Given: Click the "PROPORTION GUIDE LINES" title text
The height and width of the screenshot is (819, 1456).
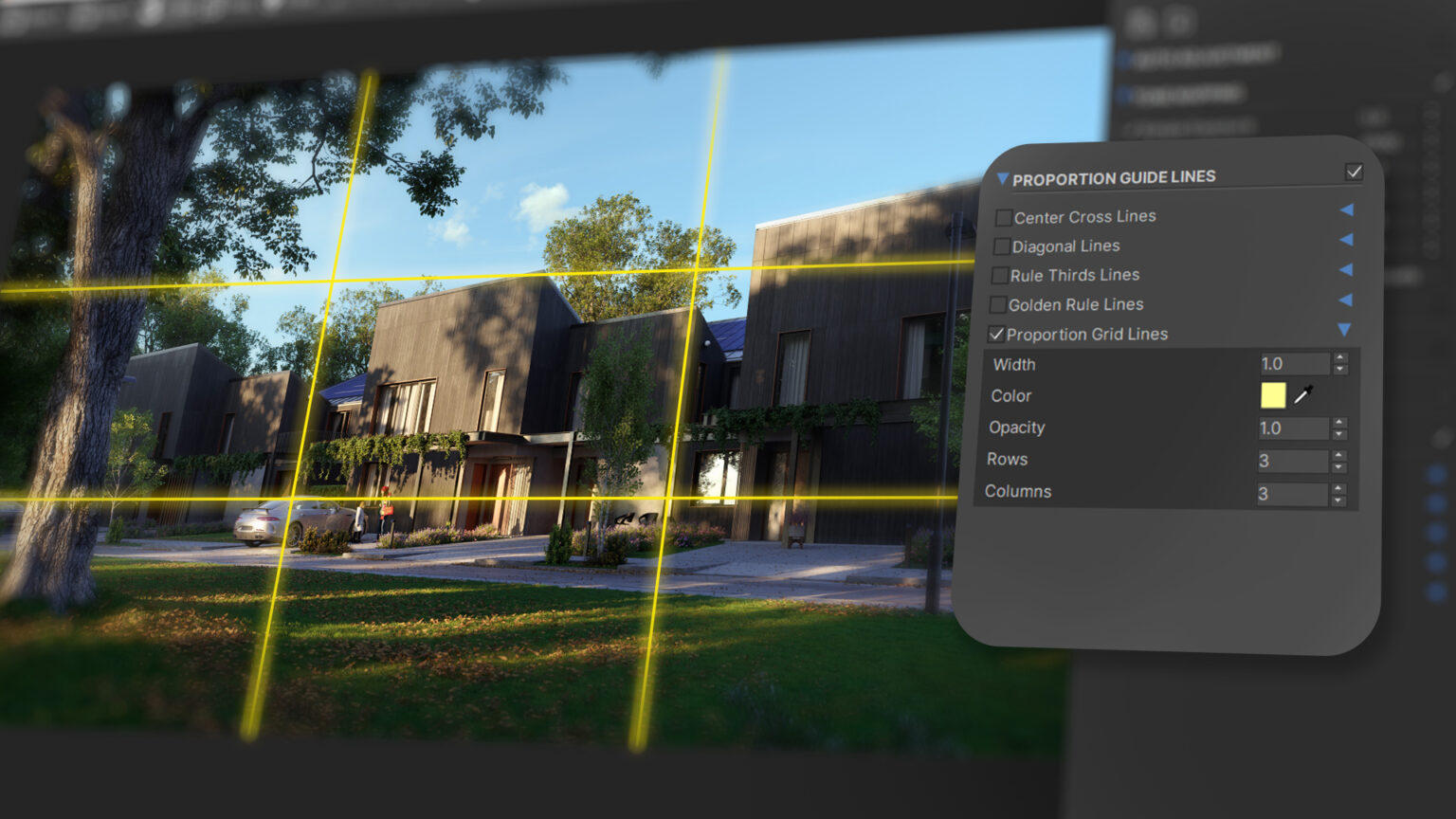Looking at the screenshot, I should (1114, 177).
